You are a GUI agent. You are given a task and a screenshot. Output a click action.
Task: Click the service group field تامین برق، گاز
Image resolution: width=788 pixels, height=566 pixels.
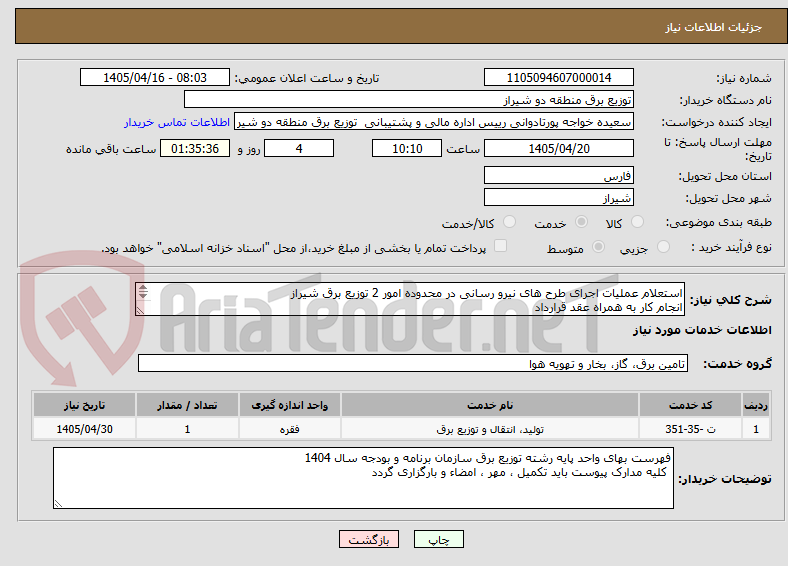[x=413, y=363]
